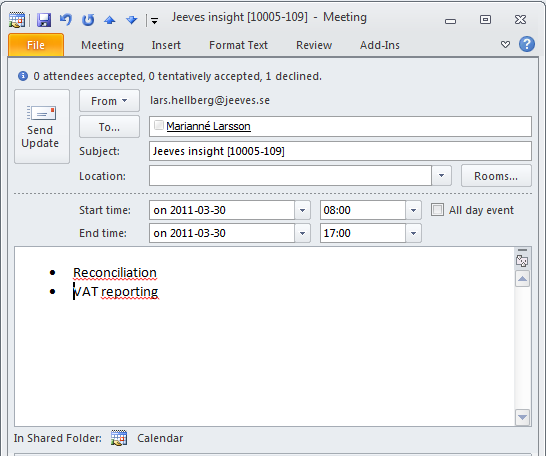Go to previous item with up arrow
Image resolution: width=546 pixels, height=456 pixels.
coord(110,20)
